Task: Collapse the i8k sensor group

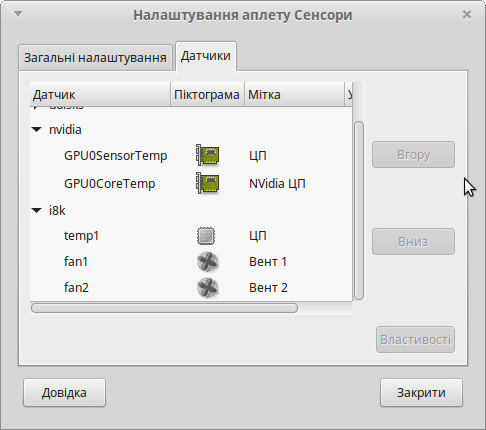Action: pos(37,210)
